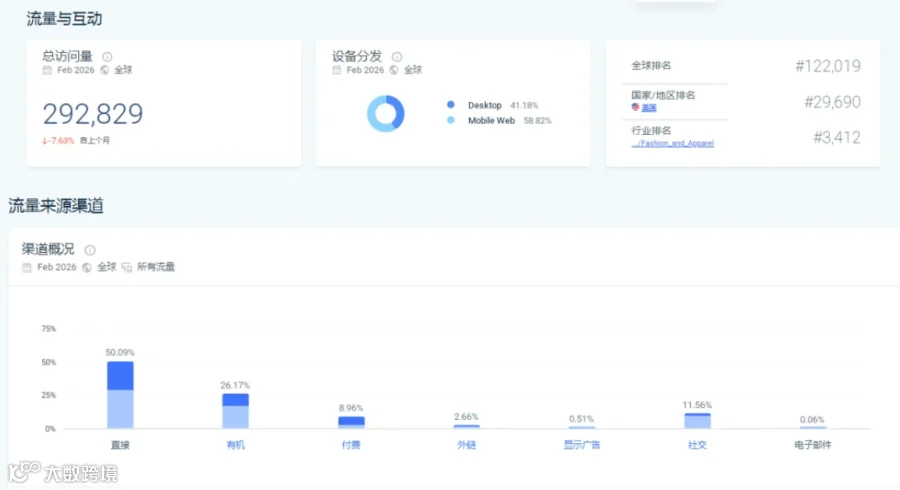Select the 外链 channel label
The image size is (900, 490).
pyautogui.click(x=466, y=445)
